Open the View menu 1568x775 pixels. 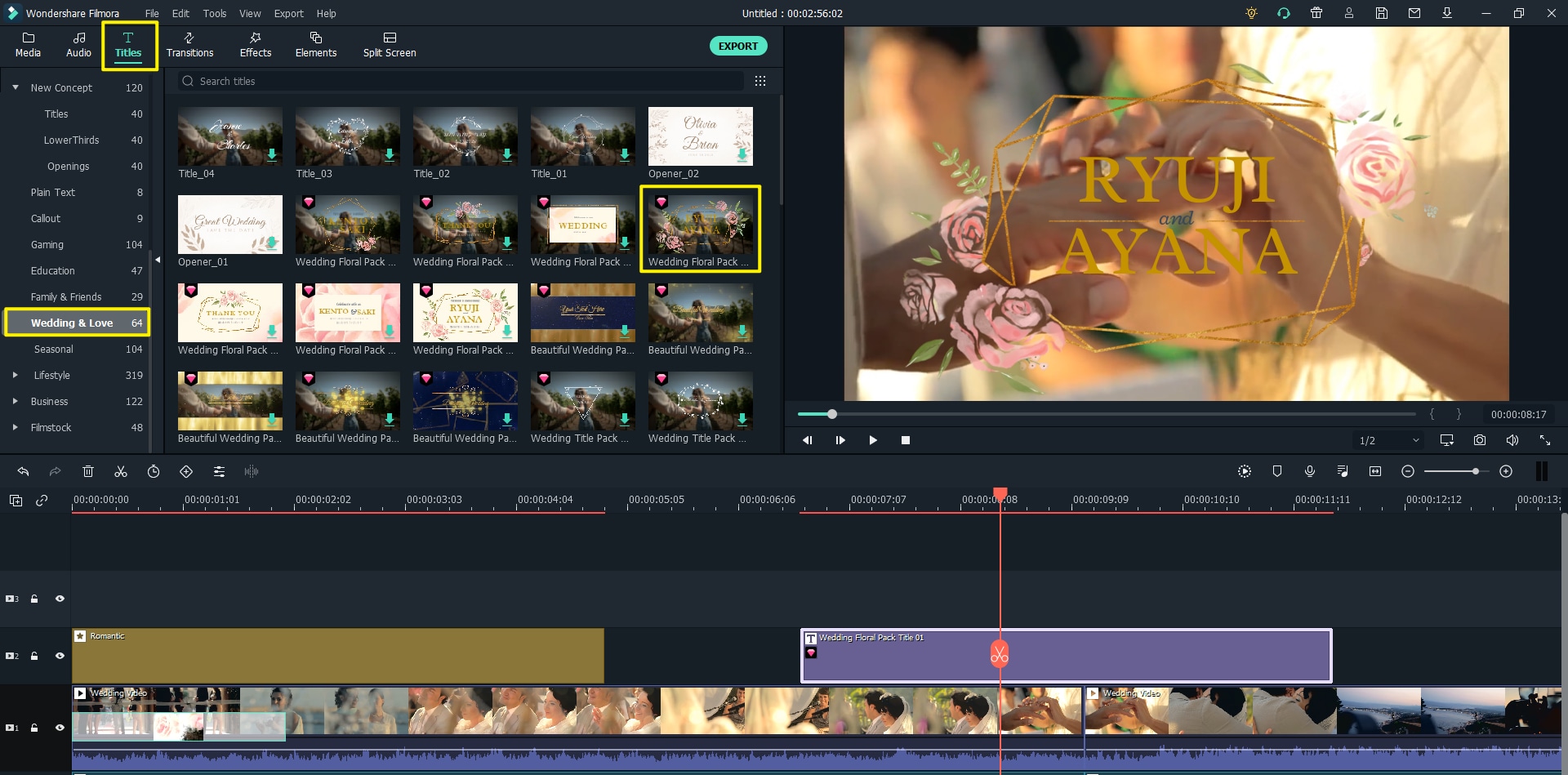[250, 13]
